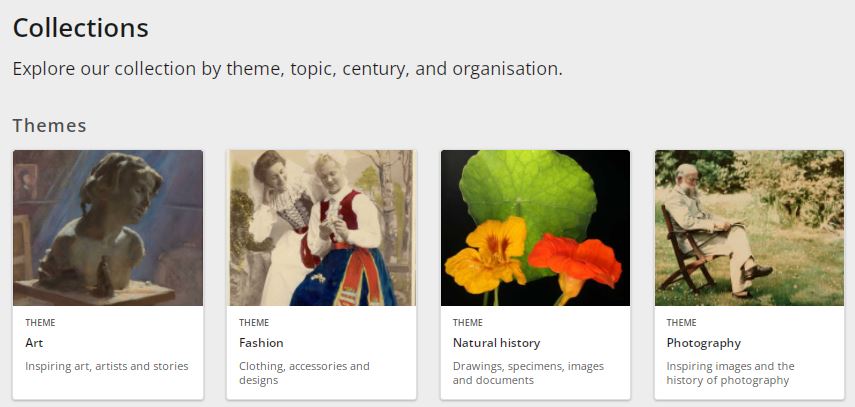Click 'Drawings, specimens, images and documents' text
855x407 pixels.
click(x=528, y=373)
